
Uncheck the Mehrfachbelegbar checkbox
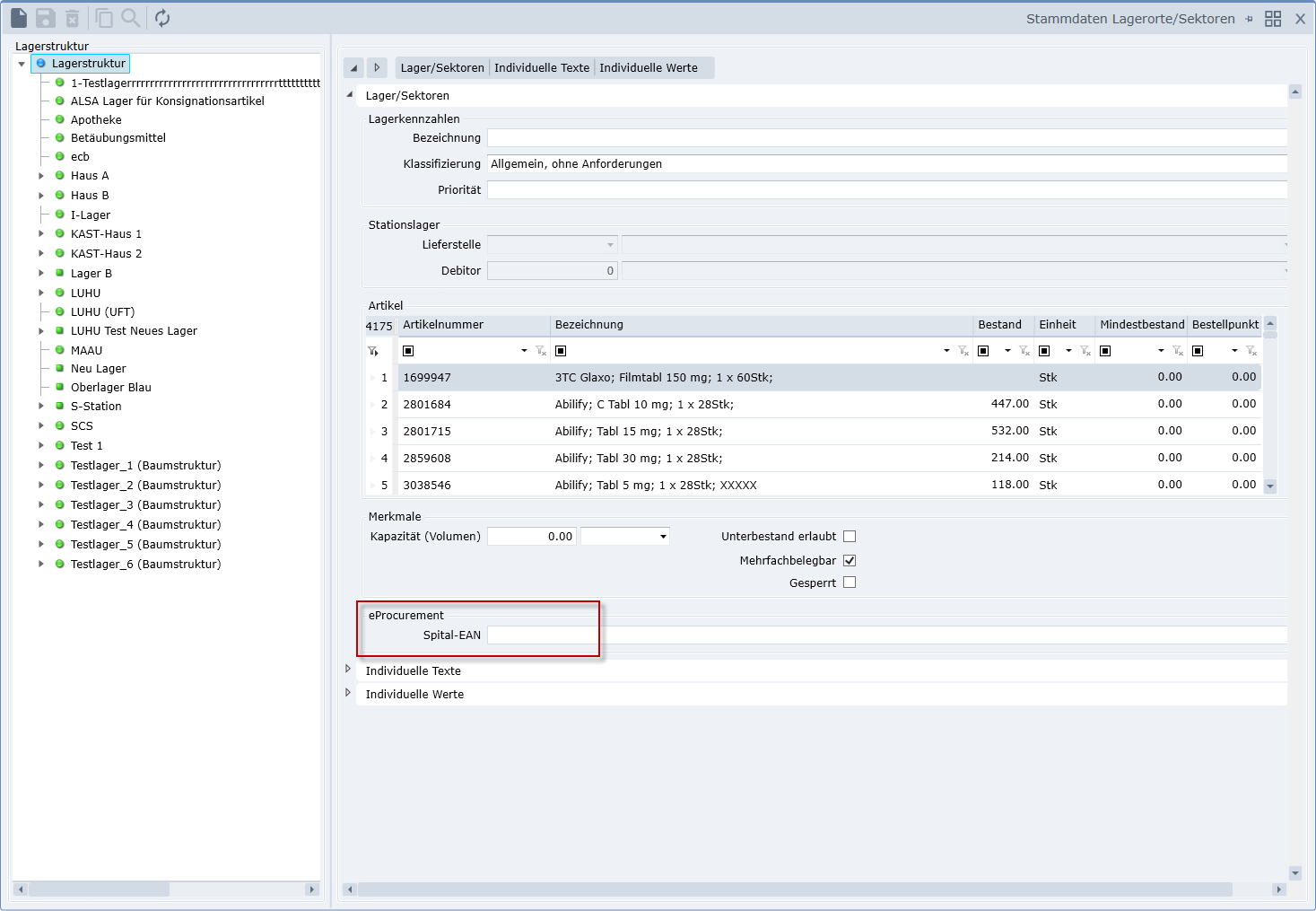click(x=850, y=560)
